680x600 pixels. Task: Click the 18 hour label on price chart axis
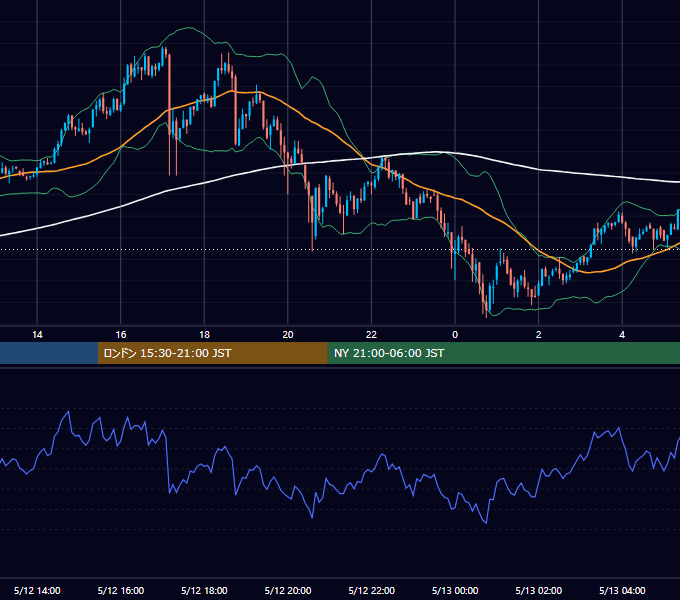(204, 335)
